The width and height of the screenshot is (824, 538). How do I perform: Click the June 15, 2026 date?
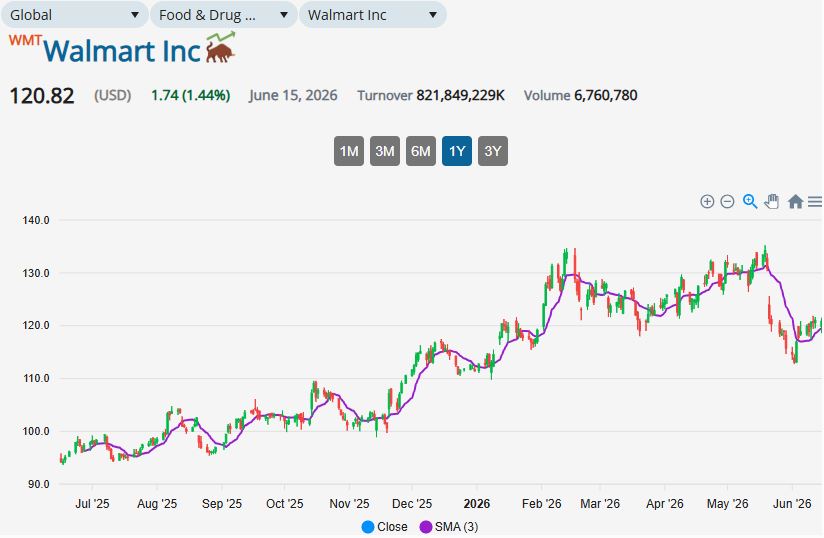click(x=293, y=96)
